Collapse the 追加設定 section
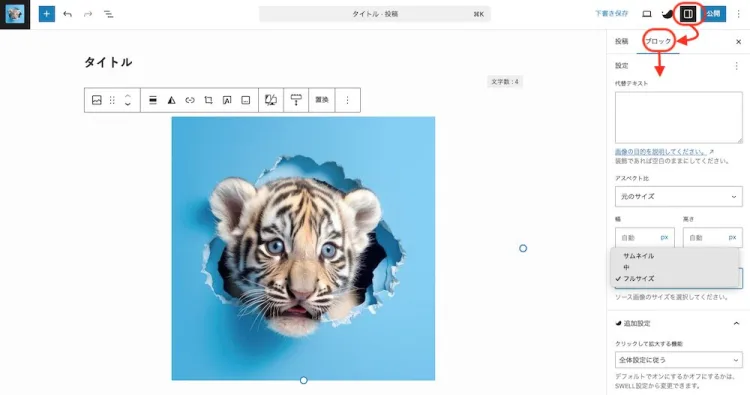The width and height of the screenshot is (750, 395). [x=736, y=323]
